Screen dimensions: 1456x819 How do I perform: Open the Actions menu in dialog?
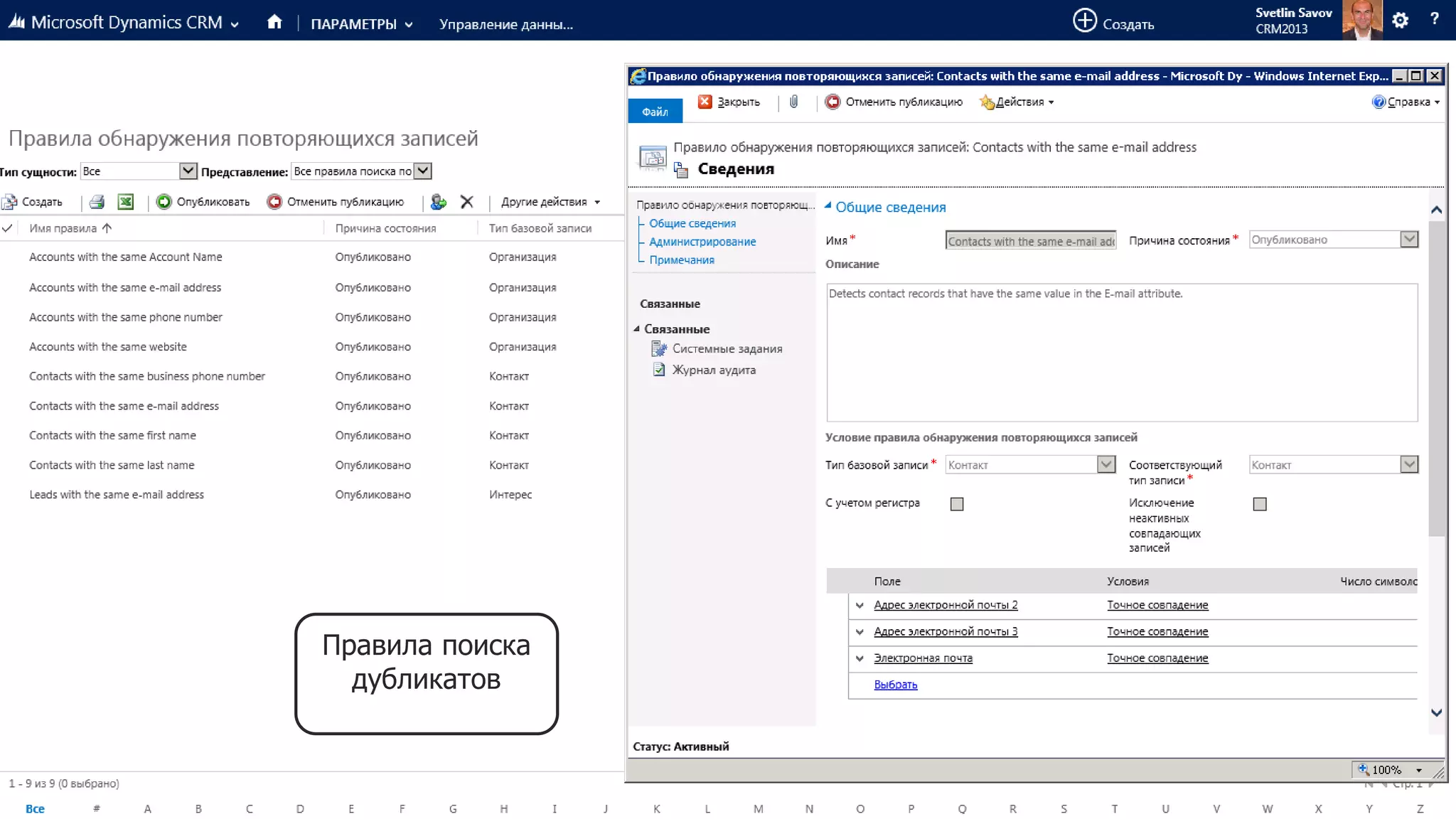pos(1017,102)
